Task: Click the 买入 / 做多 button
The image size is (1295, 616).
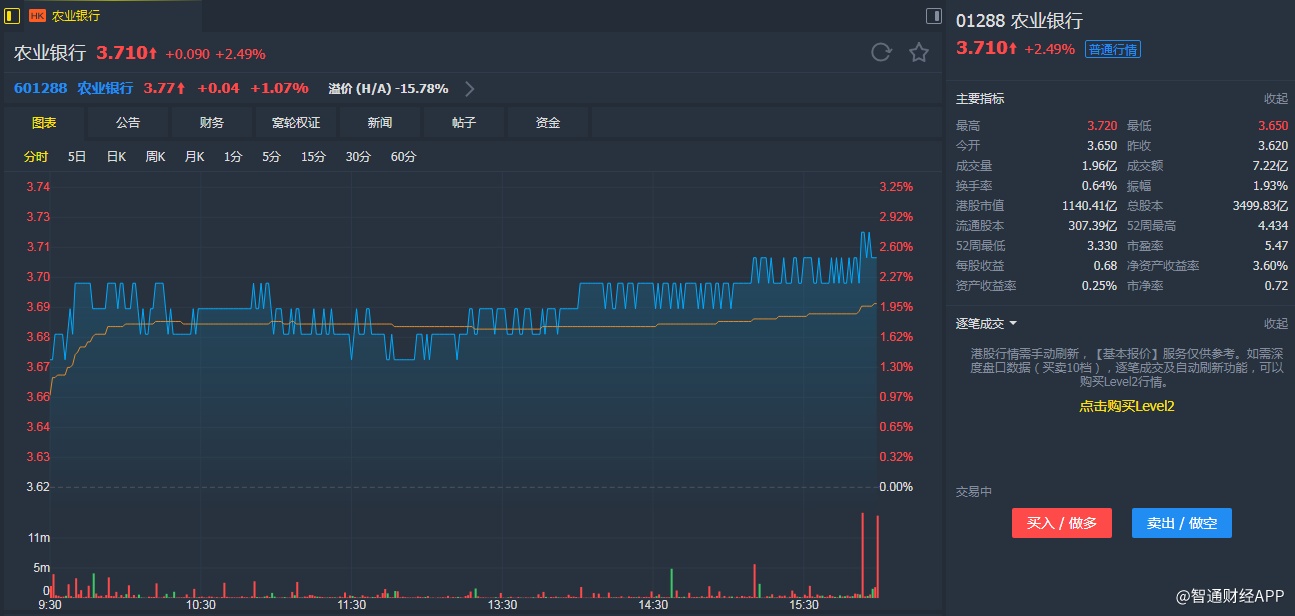Action: click(1062, 523)
